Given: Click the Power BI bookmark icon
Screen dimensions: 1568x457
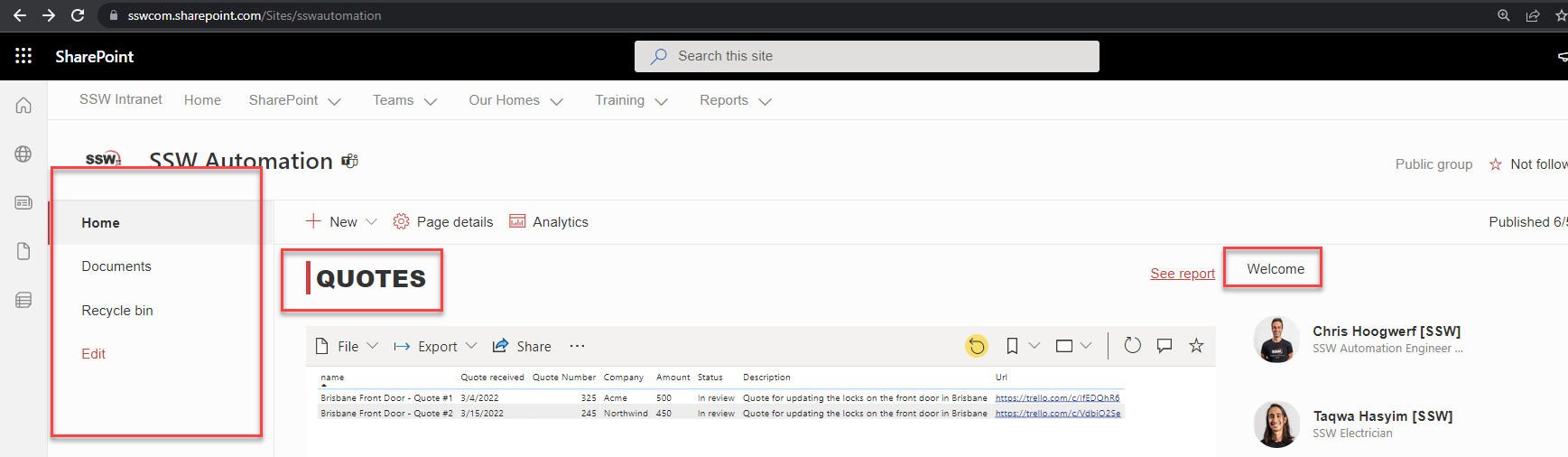Looking at the screenshot, I should coord(1012,346).
